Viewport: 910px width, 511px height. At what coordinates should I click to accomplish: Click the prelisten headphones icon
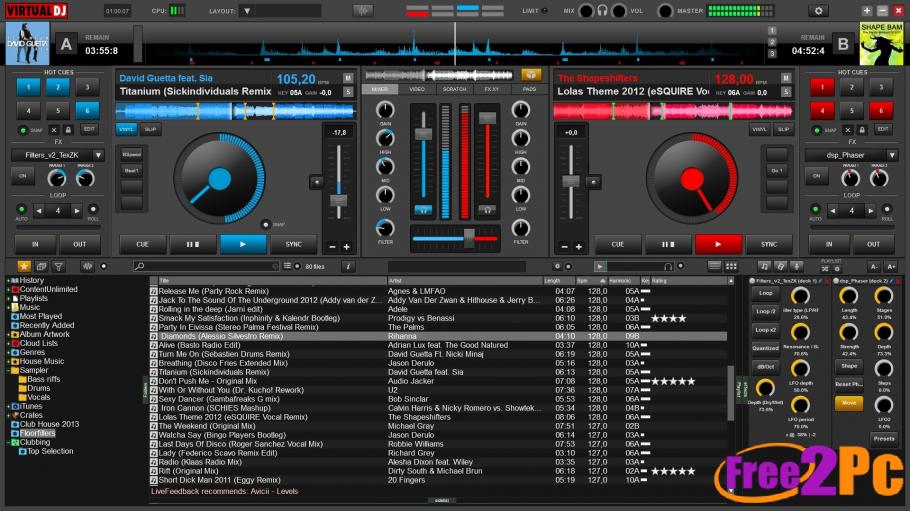click(x=668, y=267)
